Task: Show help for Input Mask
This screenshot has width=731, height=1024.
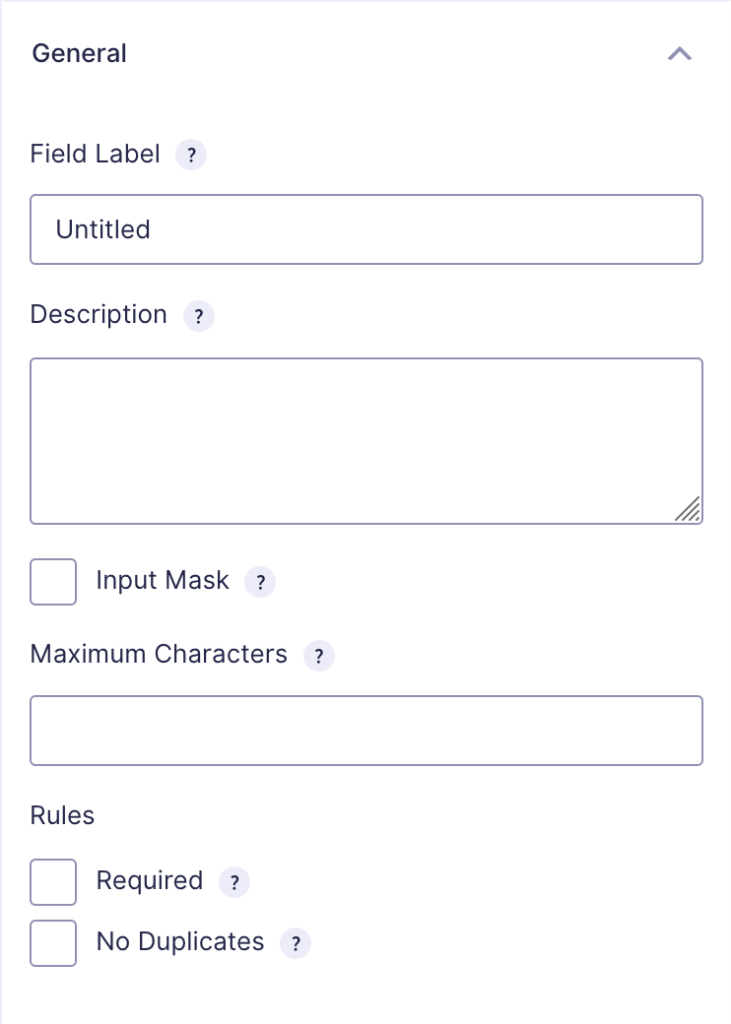Action: point(260,581)
